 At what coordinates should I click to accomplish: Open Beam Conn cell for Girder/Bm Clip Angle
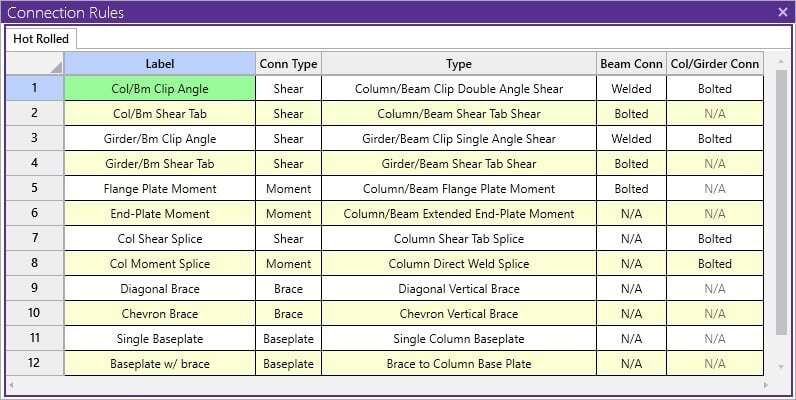(631, 139)
